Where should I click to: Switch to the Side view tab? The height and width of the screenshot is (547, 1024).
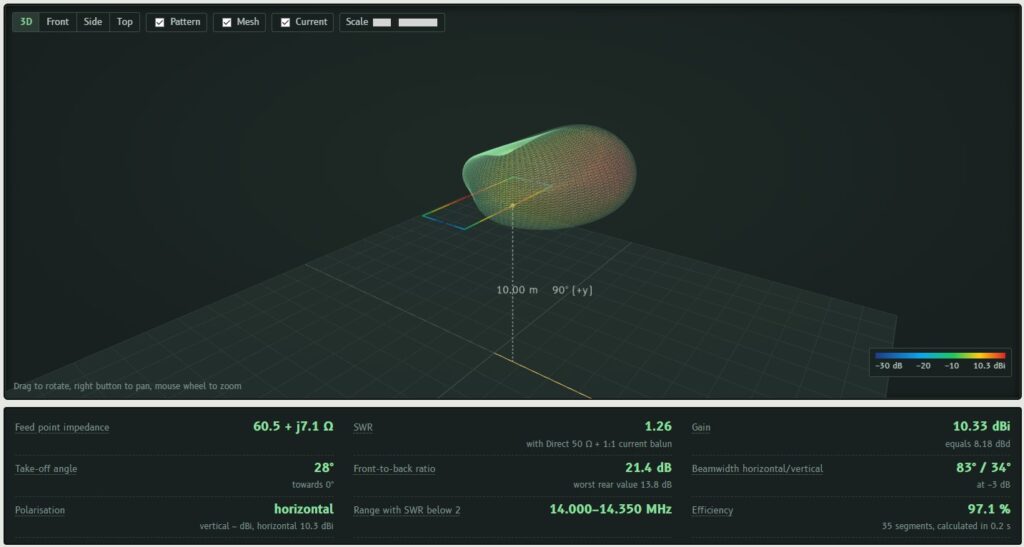[x=93, y=22]
